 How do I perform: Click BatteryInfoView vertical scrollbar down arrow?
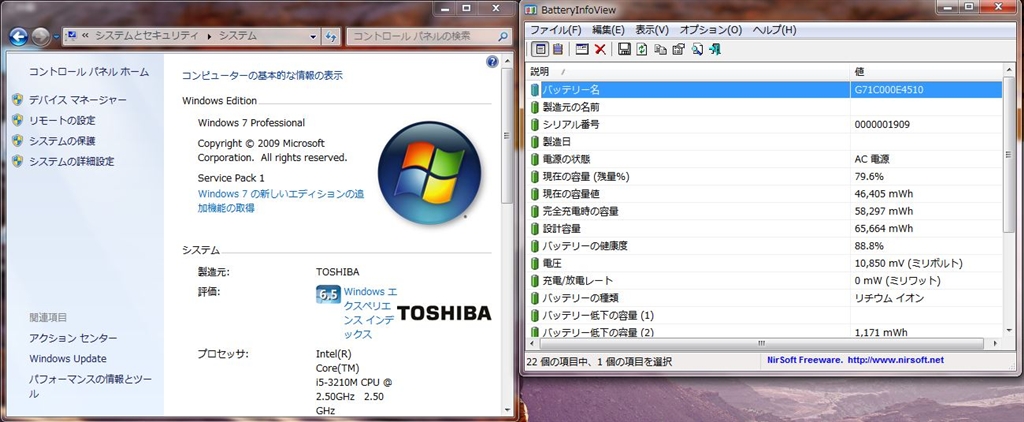click(x=1009, y=332)
